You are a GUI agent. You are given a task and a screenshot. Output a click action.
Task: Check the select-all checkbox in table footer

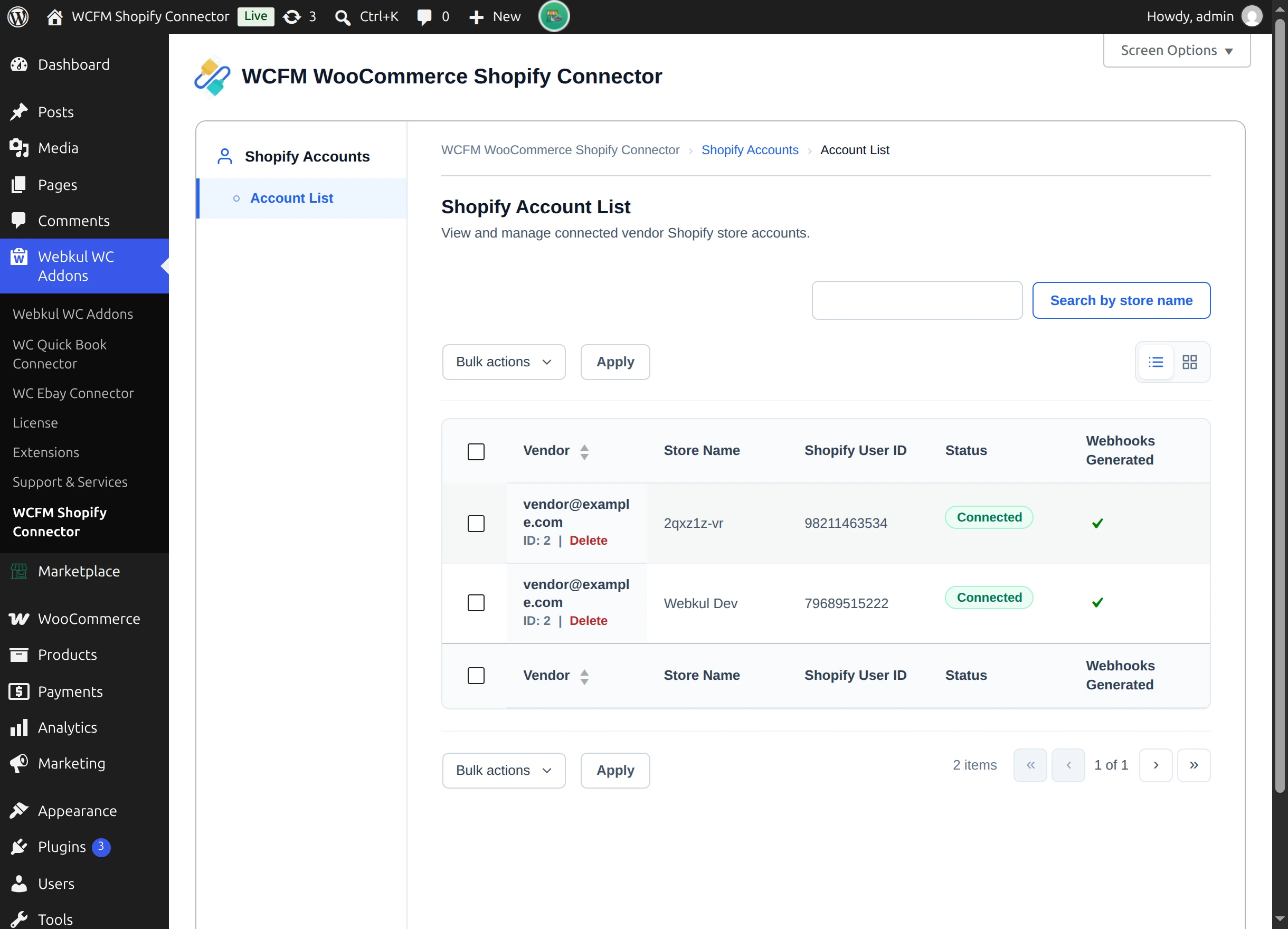click(475, 675)
